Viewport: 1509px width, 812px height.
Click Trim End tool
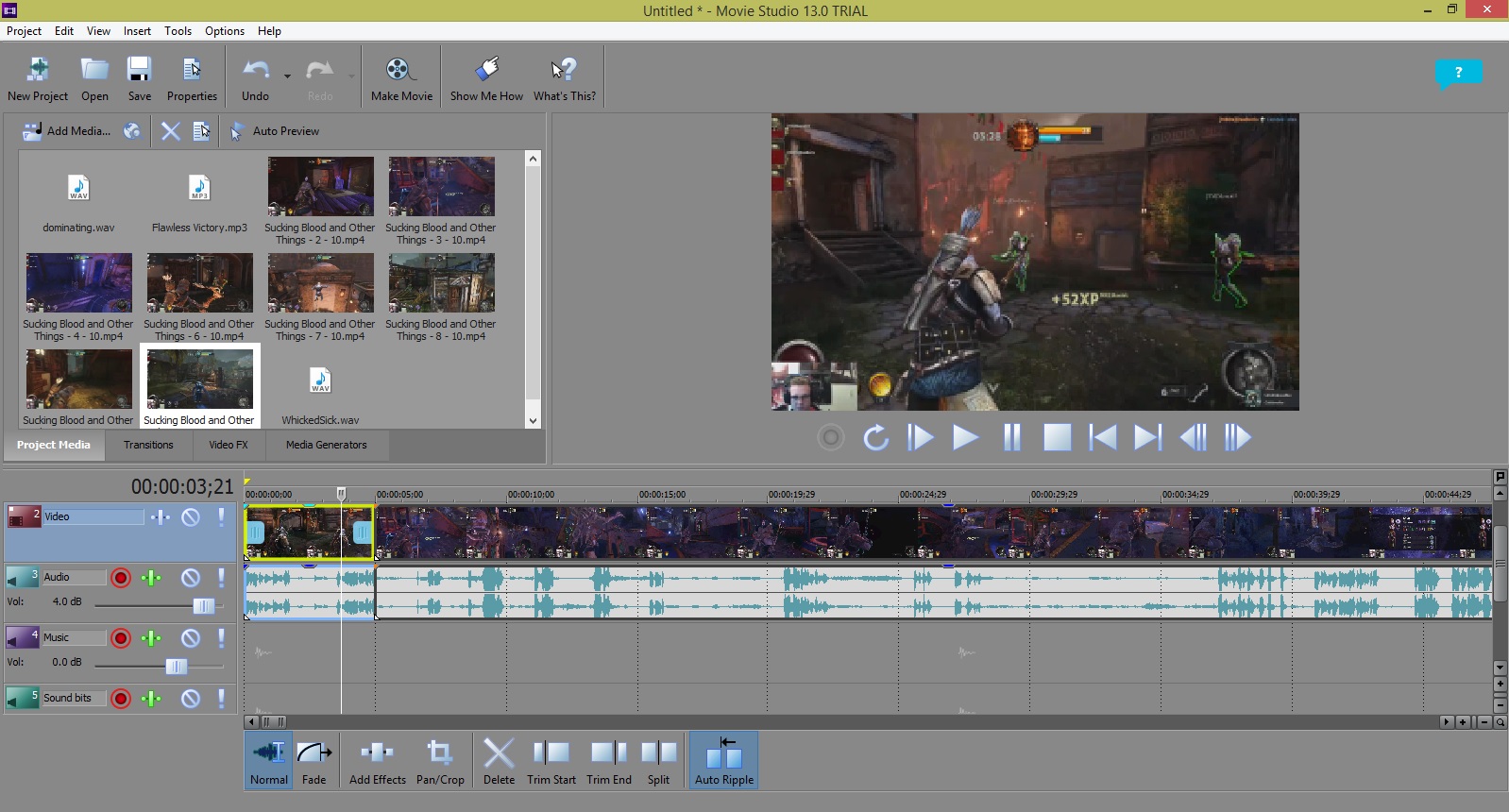[609, 760]
